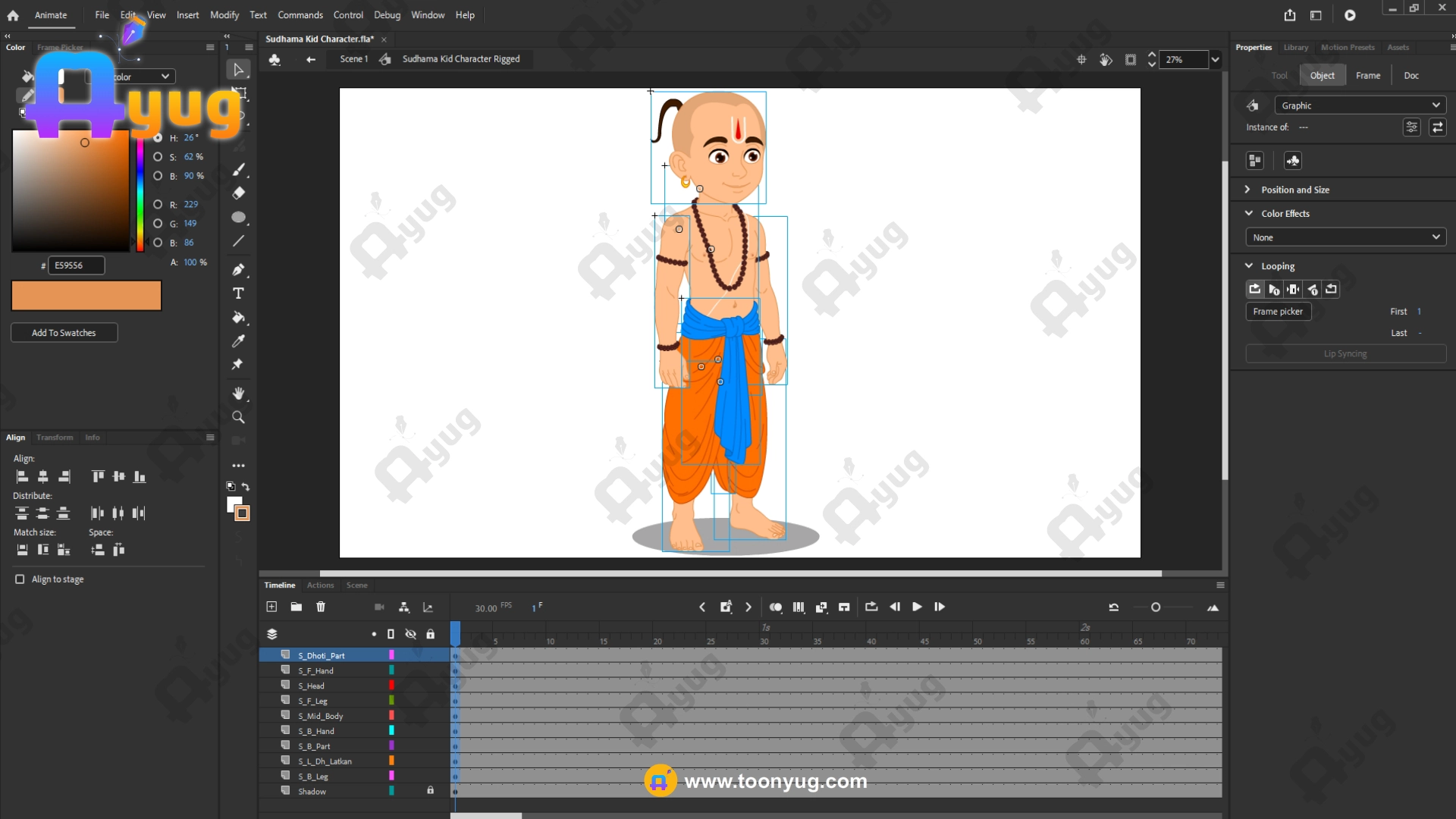The image size is (1456, 819).
Task: Open the Modify menu
Action: (224, 15)
